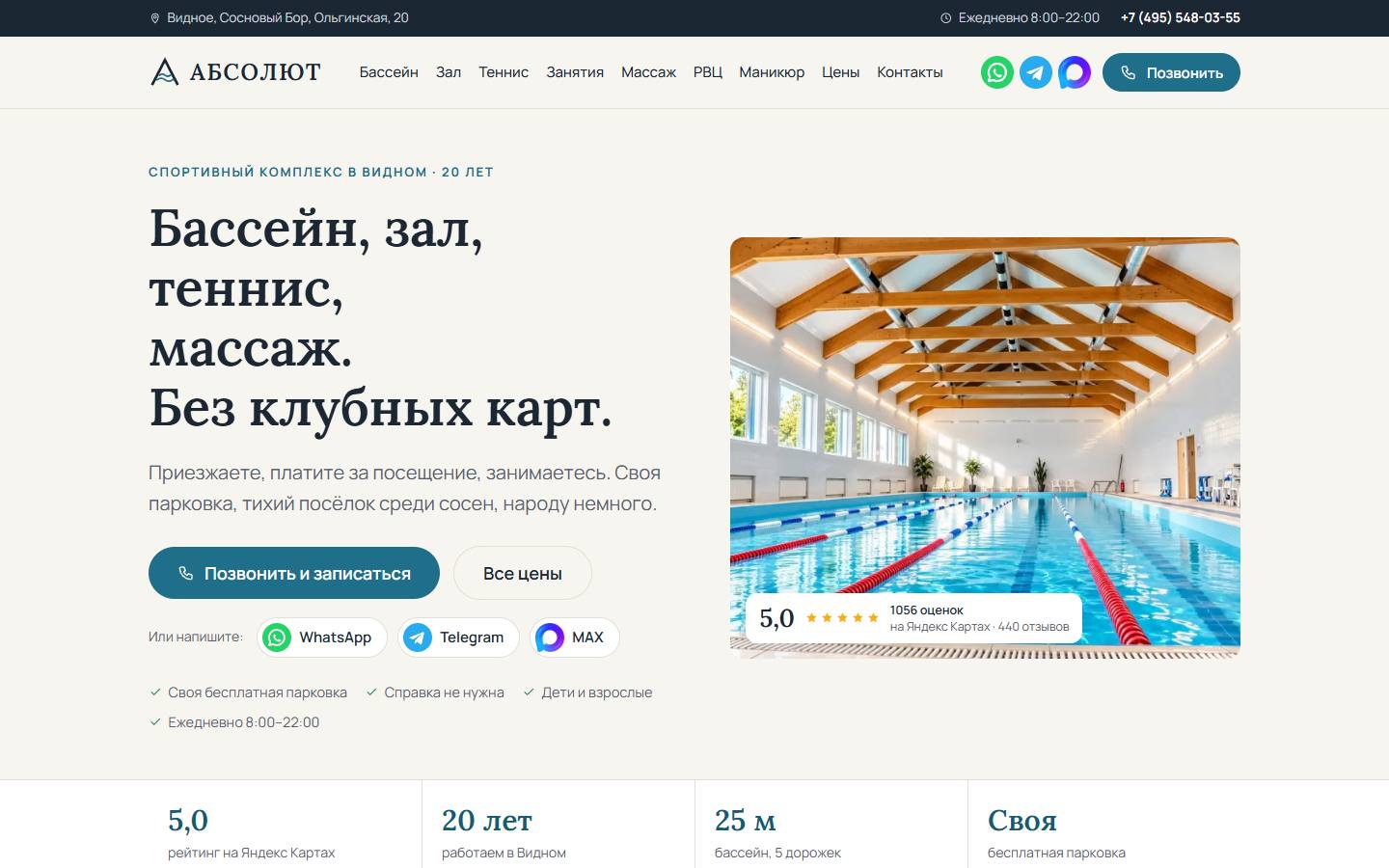1389x868 pixels.
Task: Call the phone number +7 (495) 548-03-55
Action: click(1181, 17)
